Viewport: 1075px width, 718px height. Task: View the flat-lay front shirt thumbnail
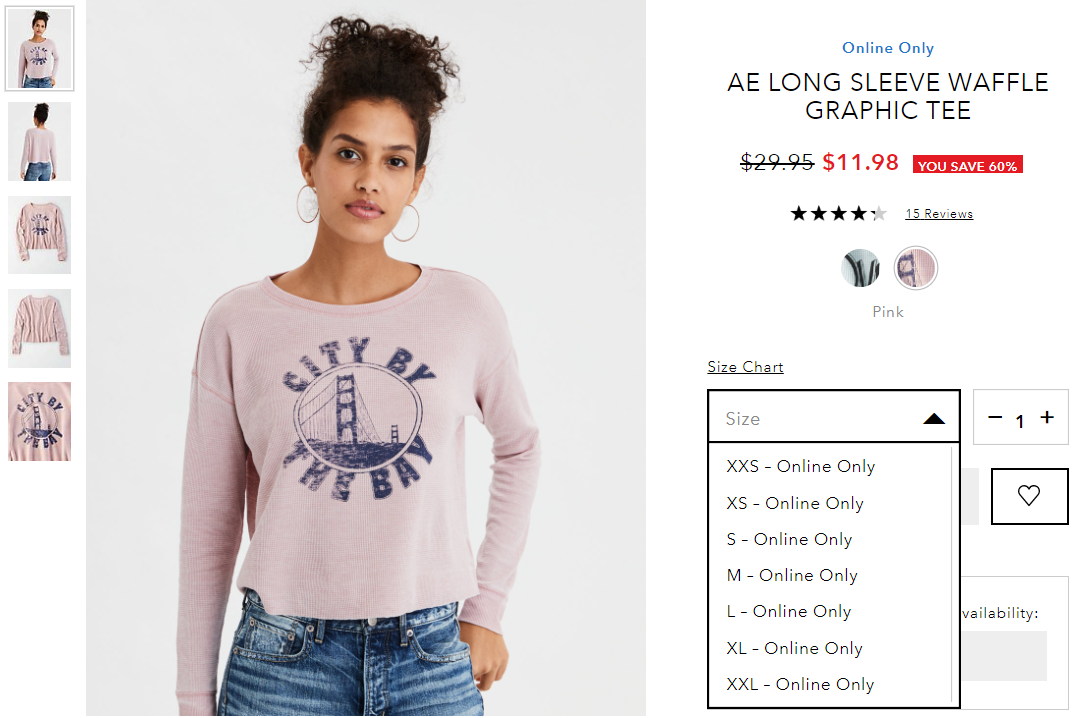pyautogui.click(x=40, y=235)
